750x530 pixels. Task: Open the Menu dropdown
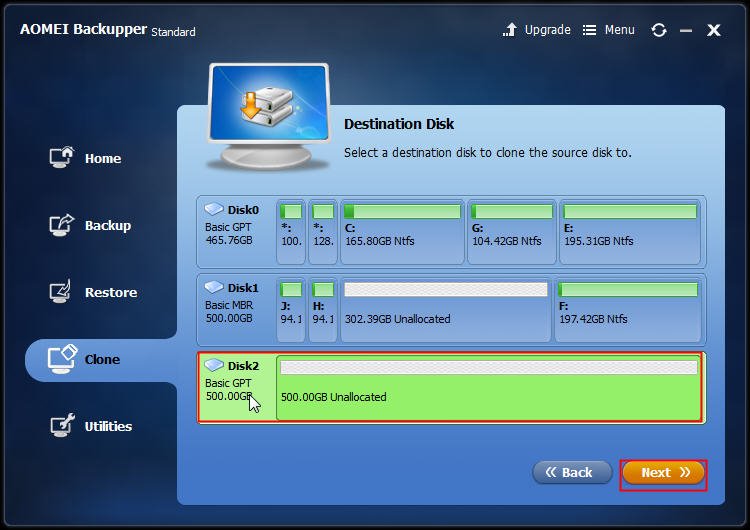pos(608,30)
